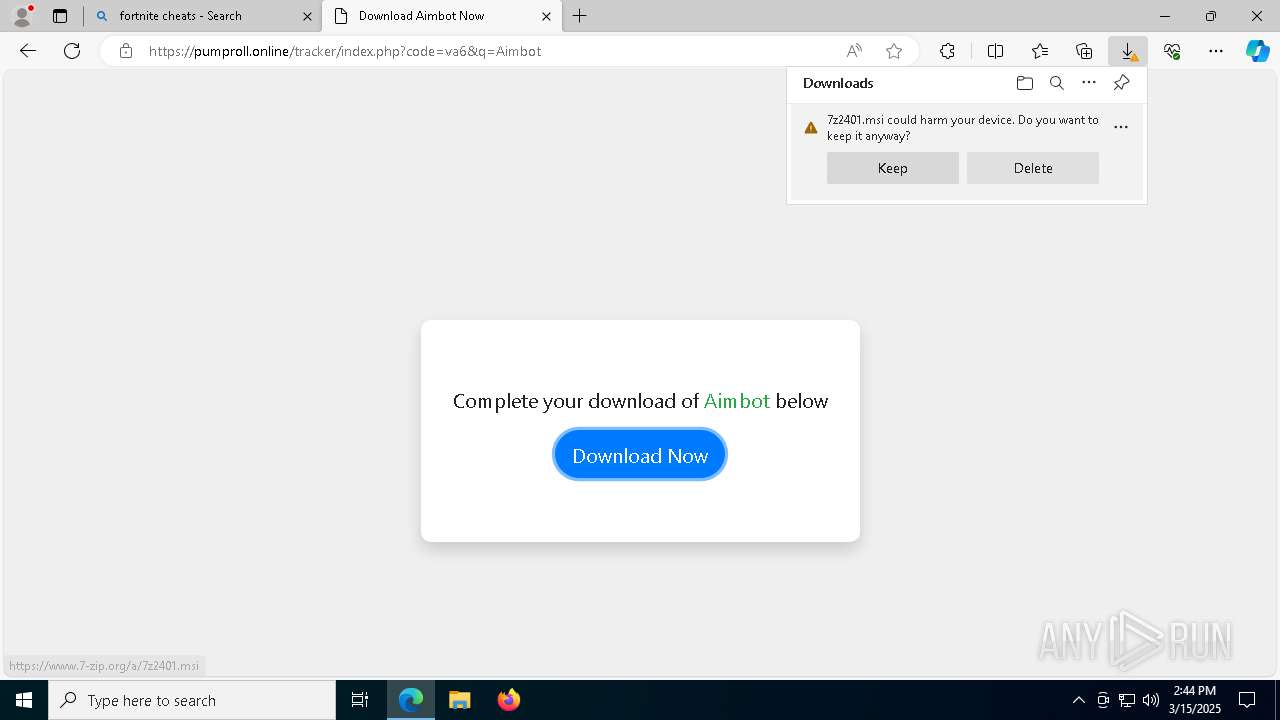This screenshot has height=720, width=1280.
Task: Click the Downloads panel title
Action: (x=838, y=83)
